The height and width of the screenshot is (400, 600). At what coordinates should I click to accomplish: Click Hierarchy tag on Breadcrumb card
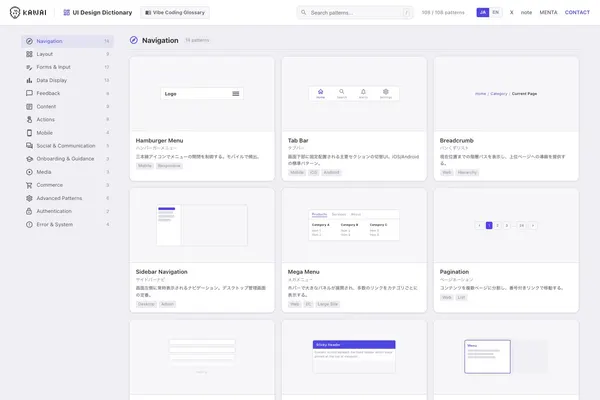467,172
